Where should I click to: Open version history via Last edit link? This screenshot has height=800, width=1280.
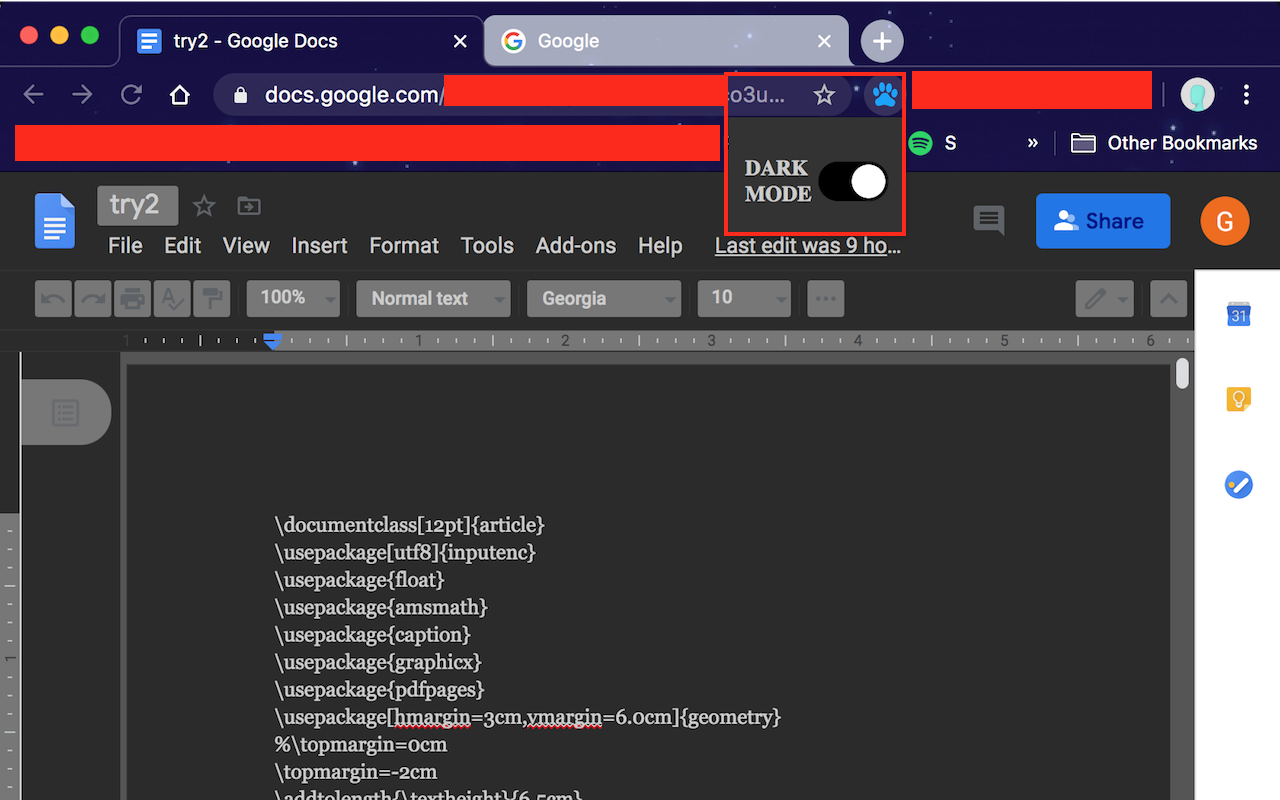pyautogui.click(x=808, y=245)
